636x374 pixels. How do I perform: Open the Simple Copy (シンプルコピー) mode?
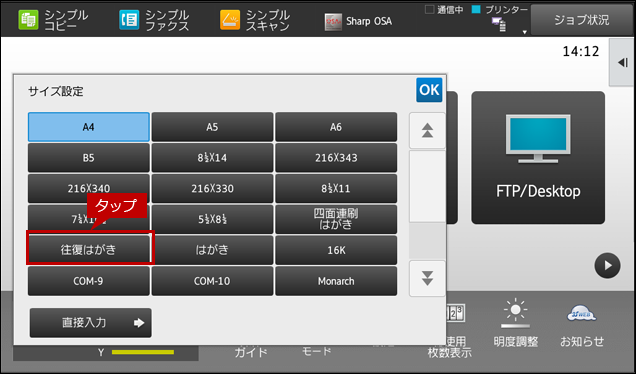pos(54,20)
